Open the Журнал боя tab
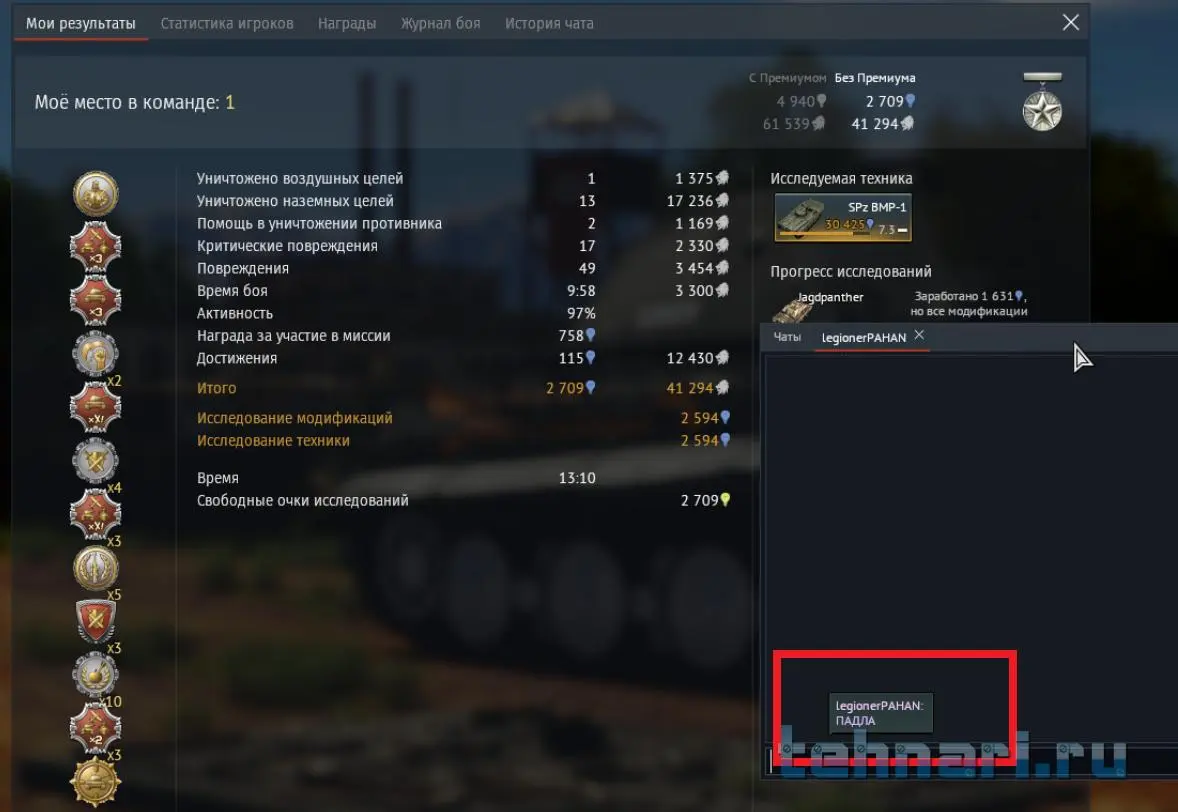The image size is (1178, 812). [440, 23]
